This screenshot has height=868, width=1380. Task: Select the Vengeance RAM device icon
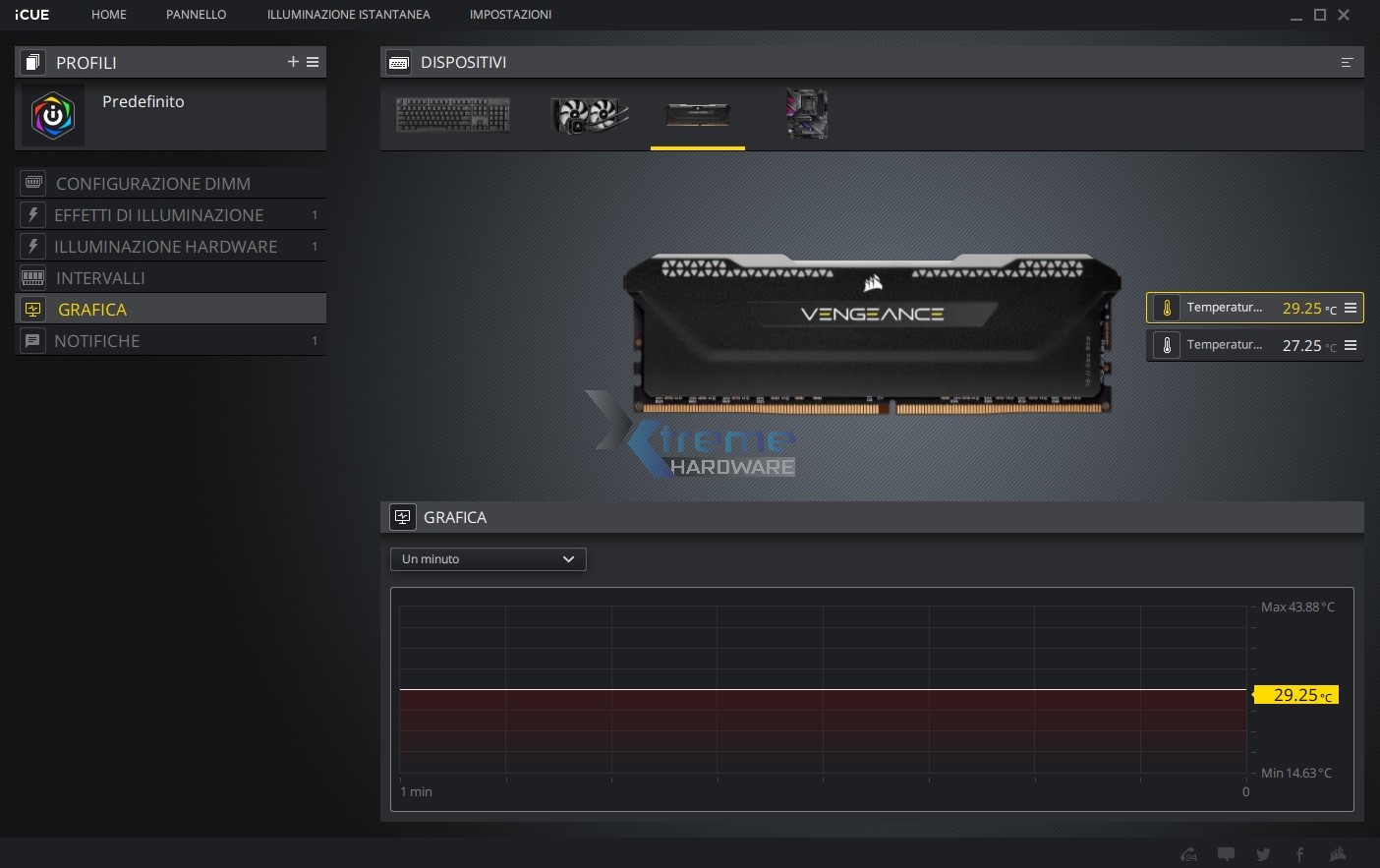click(x=698, y=115)
